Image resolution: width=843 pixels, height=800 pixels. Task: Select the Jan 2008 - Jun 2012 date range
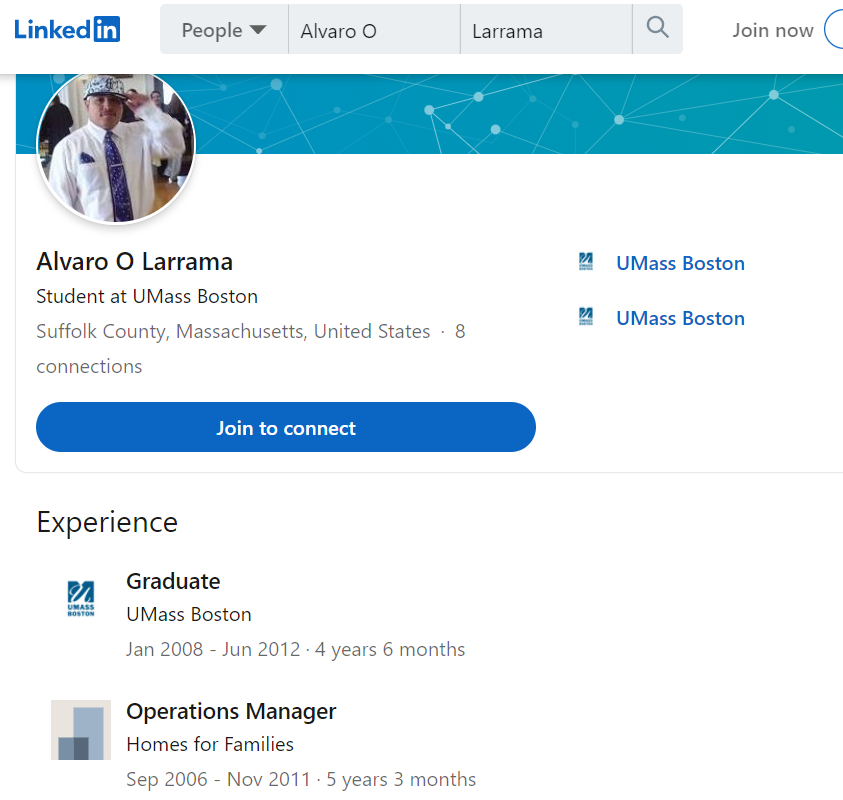[213, 649]
